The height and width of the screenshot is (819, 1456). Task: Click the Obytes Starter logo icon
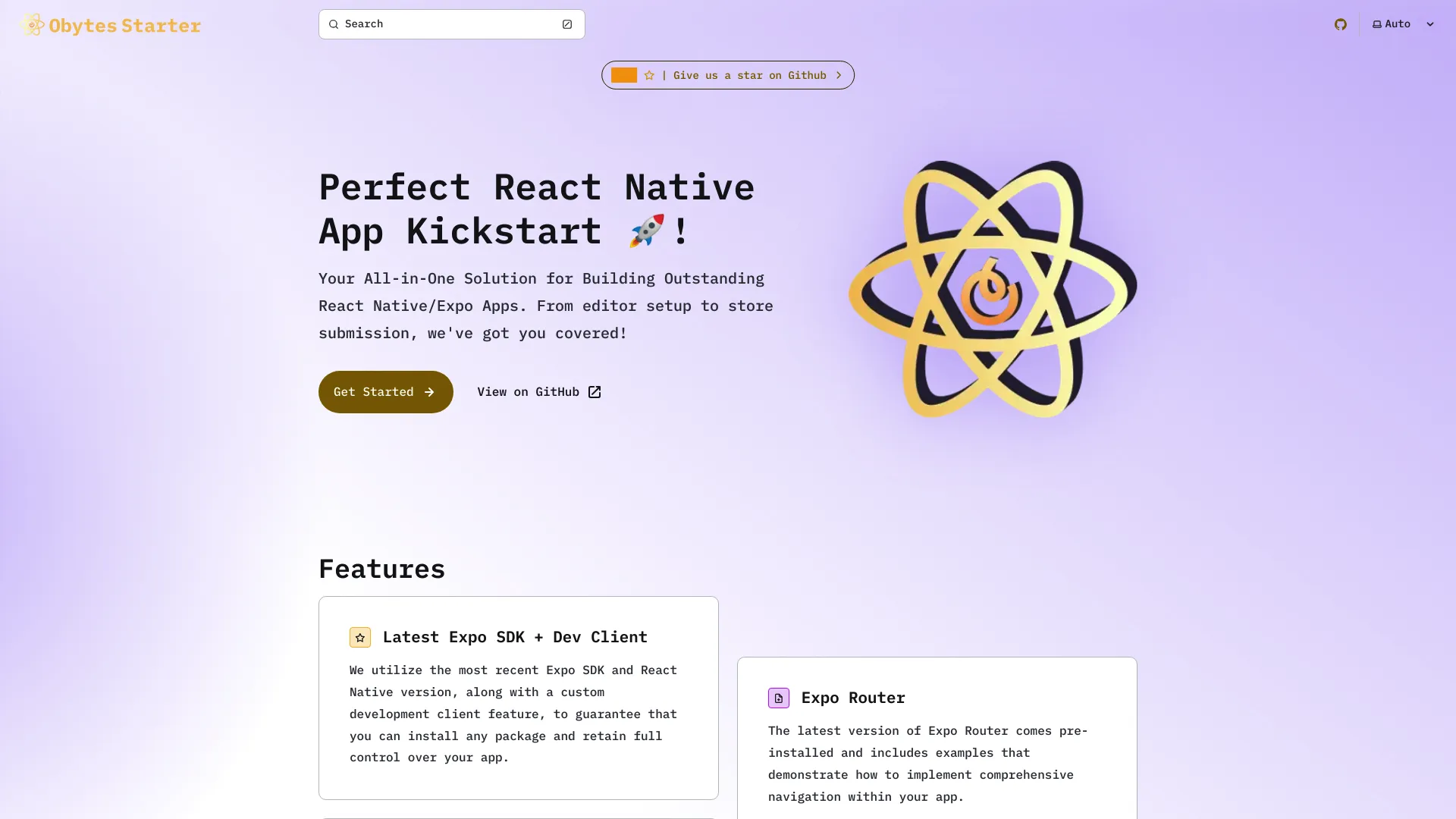pos(32,24)
